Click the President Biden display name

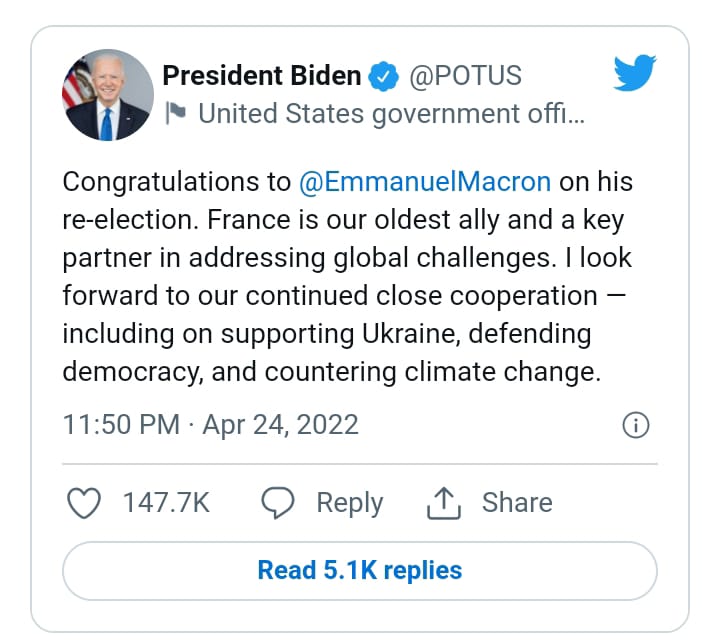pos(261,76)
